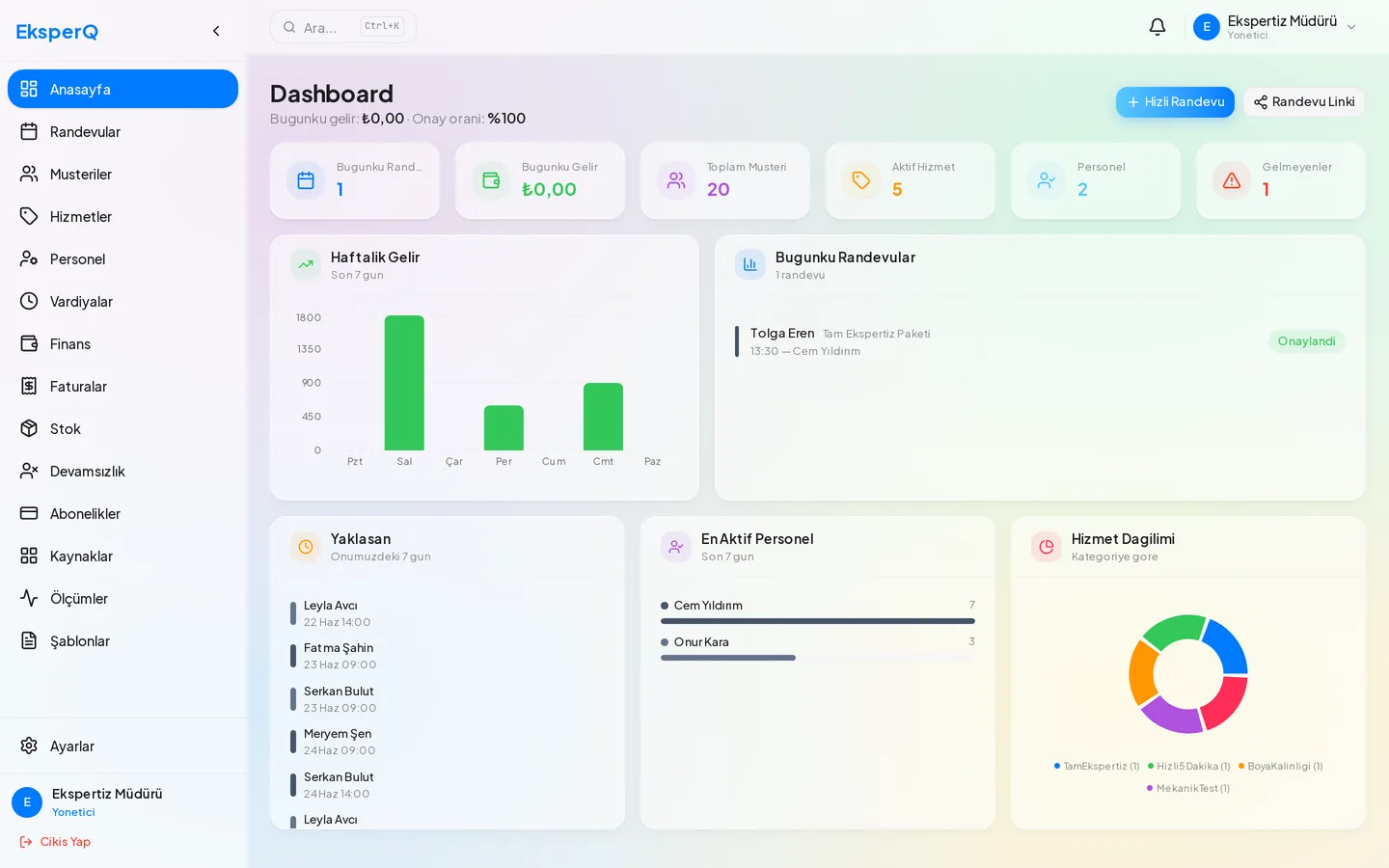Collapse the sidebar with the chevron arrow
Screen dimensions: 1389x868
pos(216,31)
